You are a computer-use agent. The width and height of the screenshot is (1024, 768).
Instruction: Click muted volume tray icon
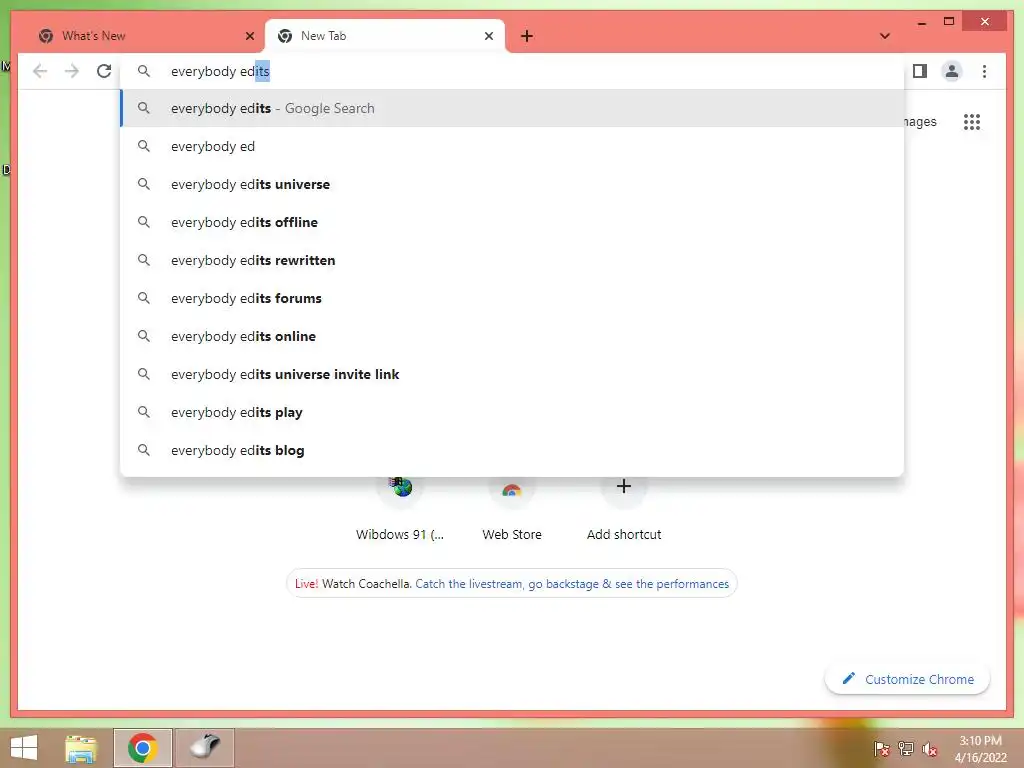[x=929, y=748]
